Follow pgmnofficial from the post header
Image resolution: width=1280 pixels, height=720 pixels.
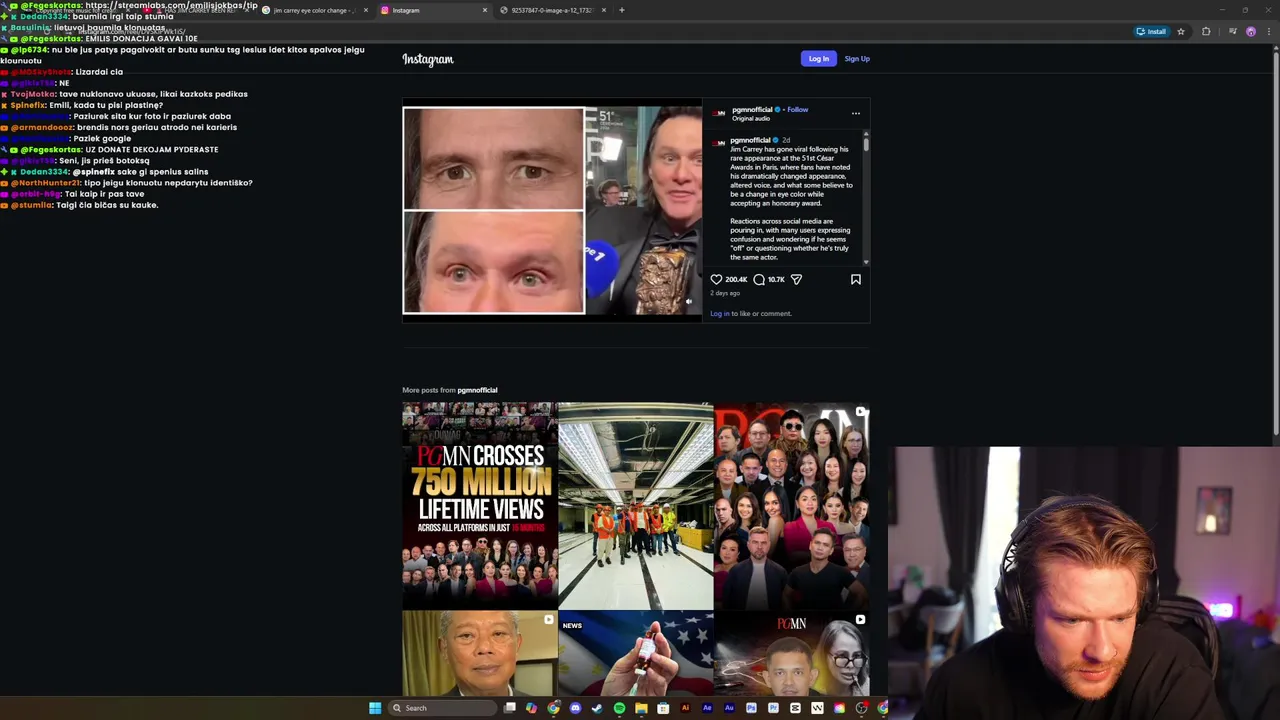click(797, 109)
